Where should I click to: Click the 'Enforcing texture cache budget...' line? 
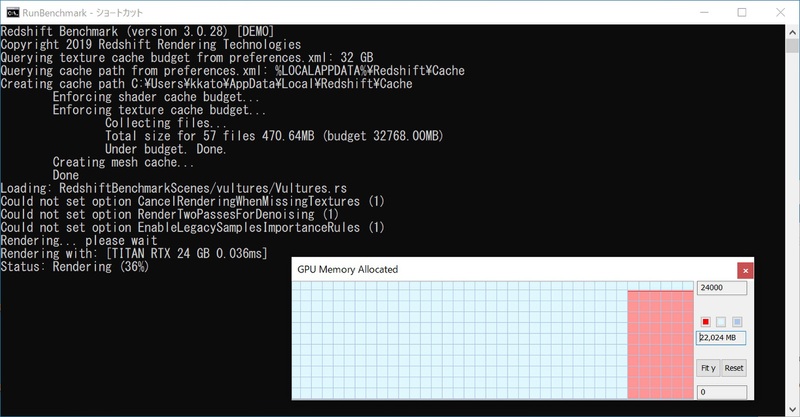(159, 110)
